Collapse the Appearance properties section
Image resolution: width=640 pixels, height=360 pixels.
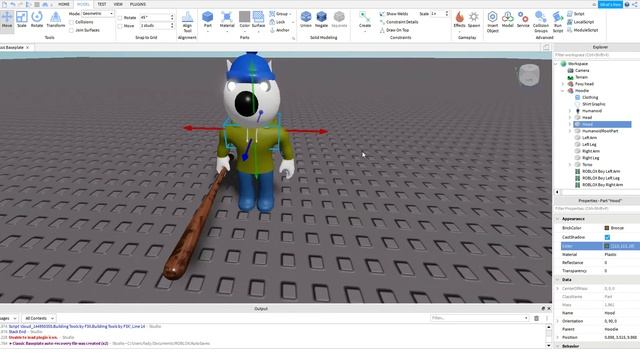pyautogui.click(x=558, y=219)
